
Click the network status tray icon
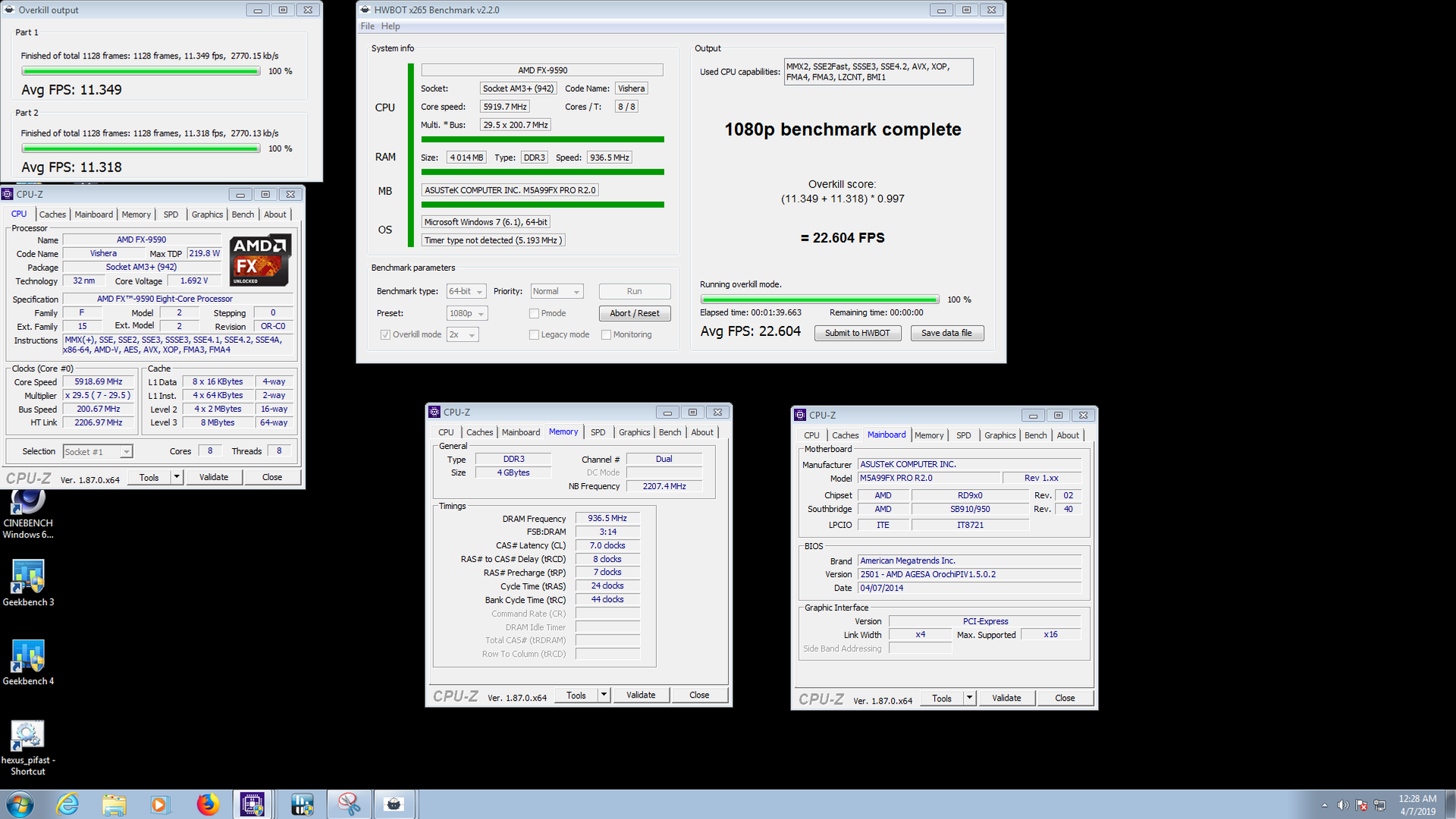pyautogui.click(x=1379, y=805)
